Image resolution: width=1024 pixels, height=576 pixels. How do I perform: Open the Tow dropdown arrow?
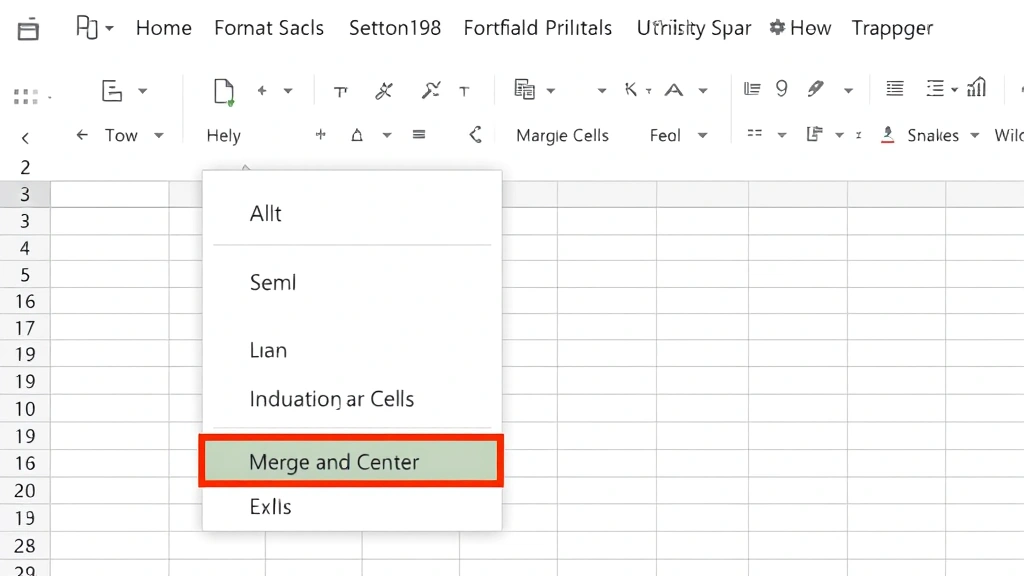point(158,134)
